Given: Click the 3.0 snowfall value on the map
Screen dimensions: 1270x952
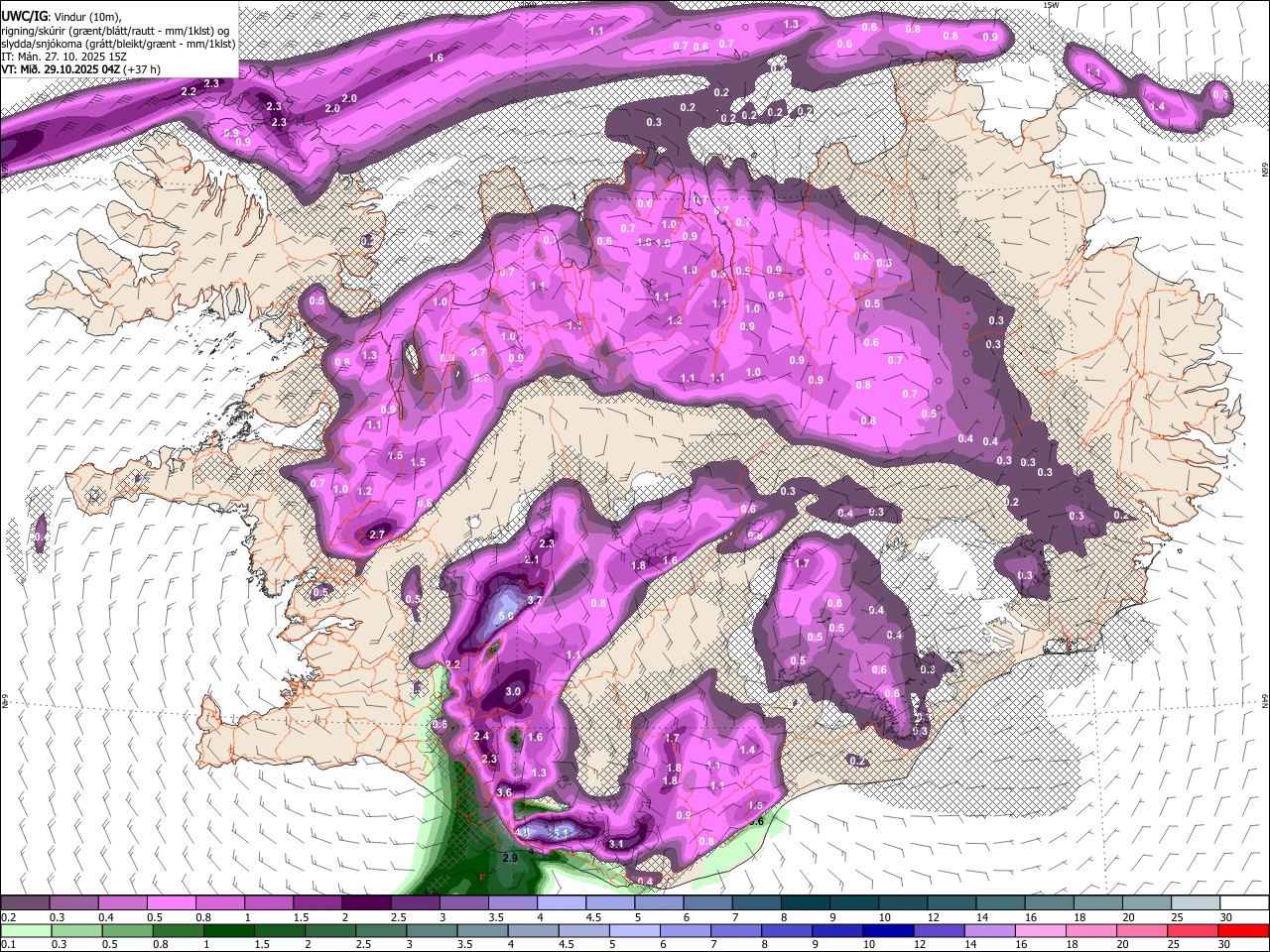Looking at the screenshot, I should pyautogui.click(x=513, y=691).
